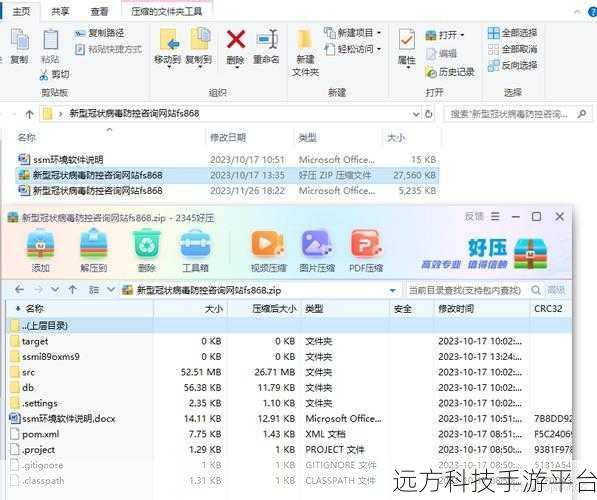The height and width of the screenshot is (500, 597).
Task: Open the 好压 hamburger menu
Action: (495, 217)
